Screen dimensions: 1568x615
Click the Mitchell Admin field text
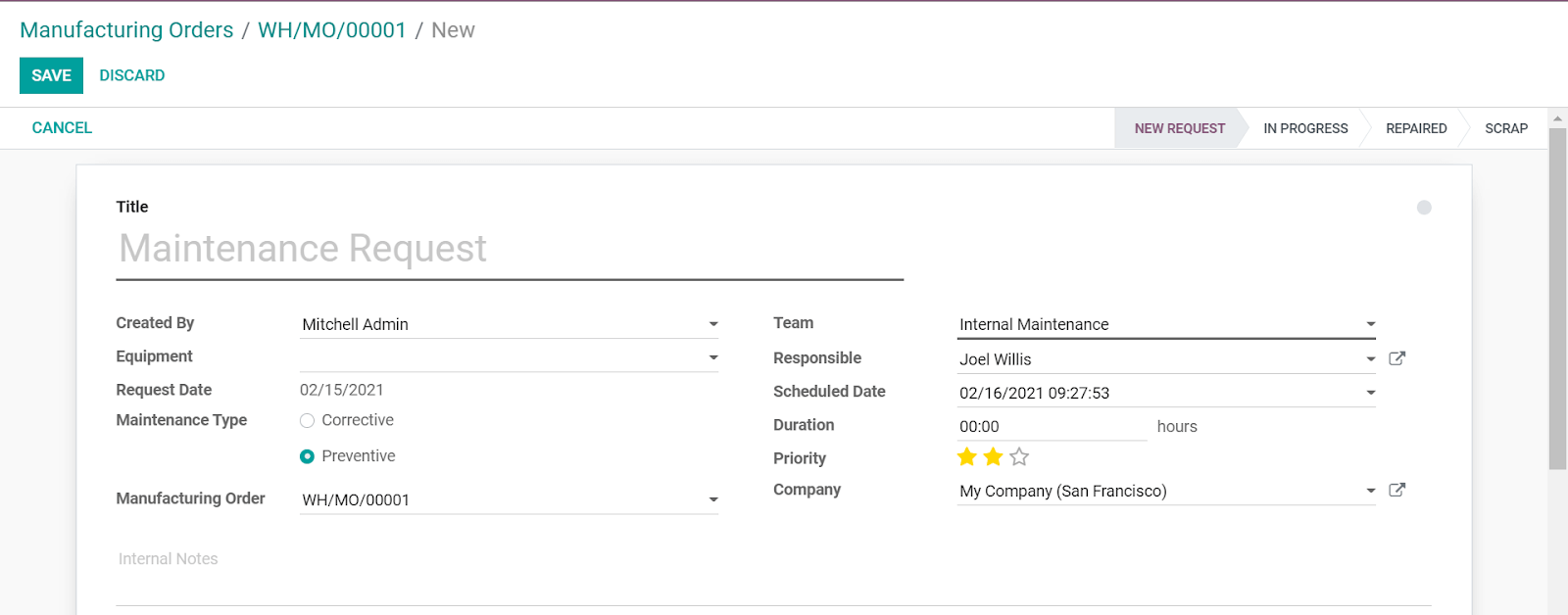click(355, 324)
